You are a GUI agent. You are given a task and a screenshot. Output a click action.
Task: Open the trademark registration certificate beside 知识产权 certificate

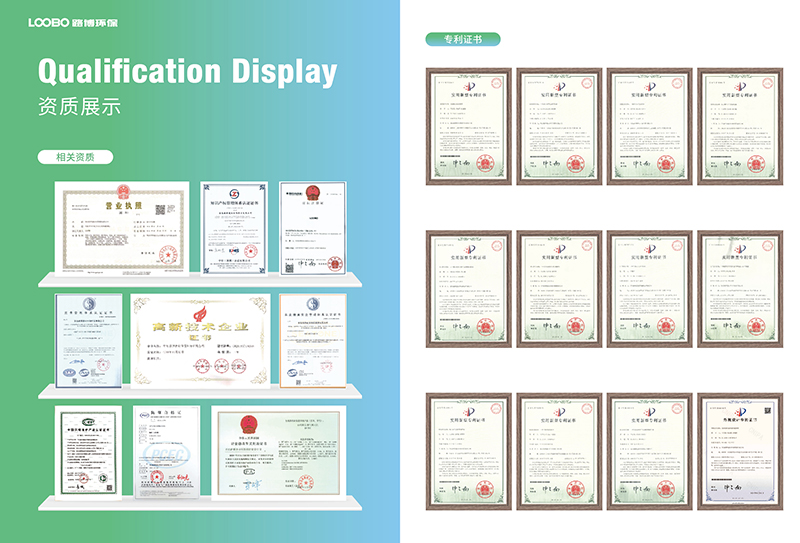coord(313,228)
